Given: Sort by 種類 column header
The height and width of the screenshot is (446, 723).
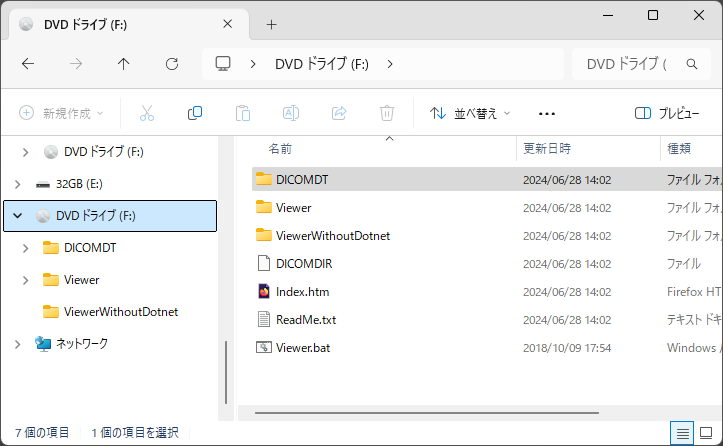Looking at the screenshot, I should point(679,149).
